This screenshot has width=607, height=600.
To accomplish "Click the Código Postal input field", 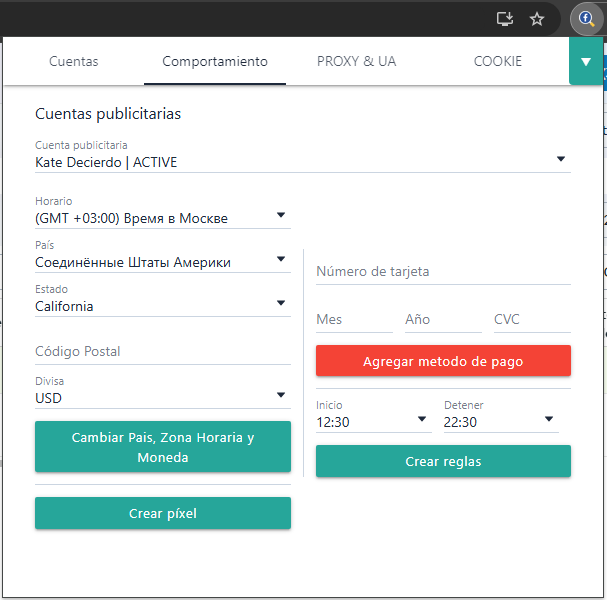I will tap(163, 351).
